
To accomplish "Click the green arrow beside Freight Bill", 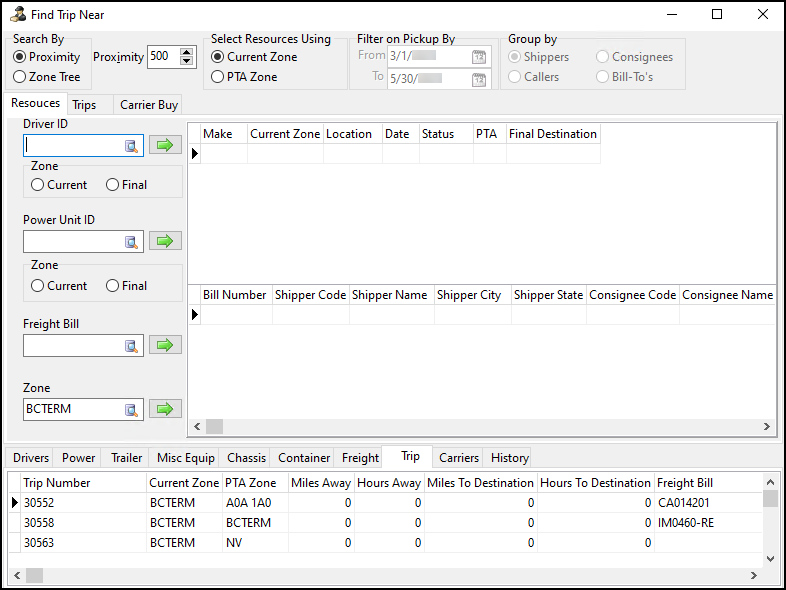I will point(165,346).
